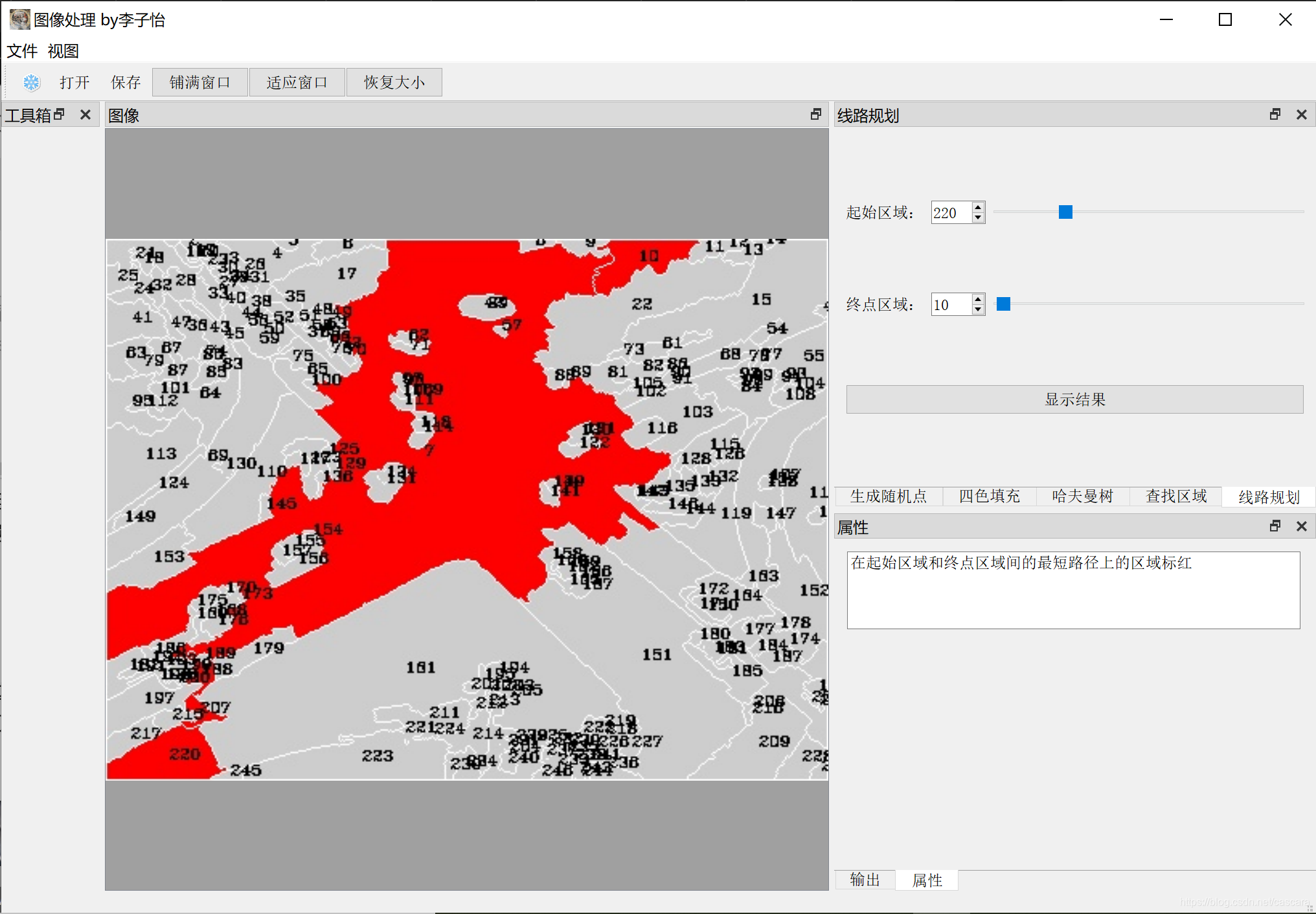Click the 适应窗口 button
The width and height of the screenshot is (1316, 914).
(297, 82)
